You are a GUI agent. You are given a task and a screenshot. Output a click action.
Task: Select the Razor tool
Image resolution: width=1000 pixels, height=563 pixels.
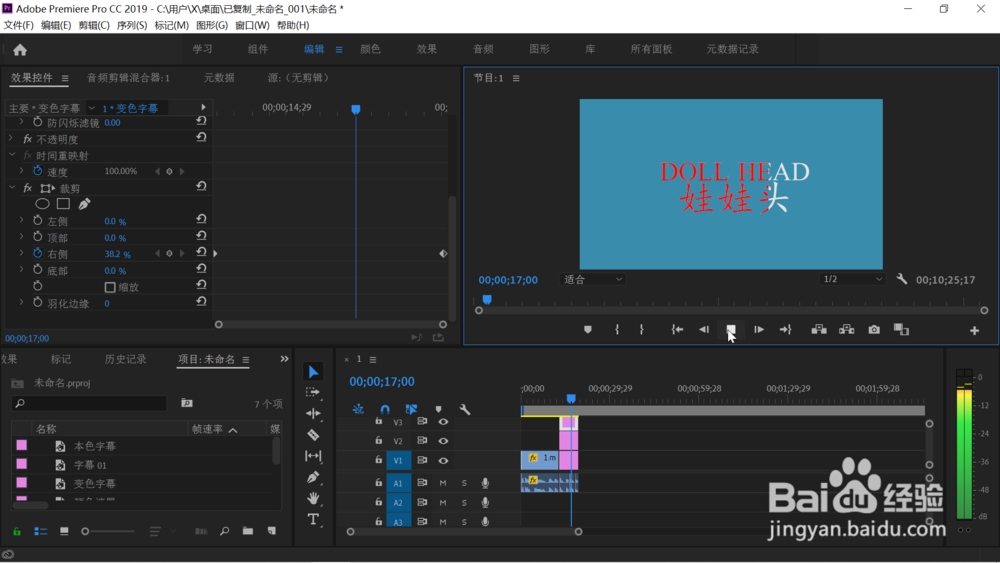(313, 435)
